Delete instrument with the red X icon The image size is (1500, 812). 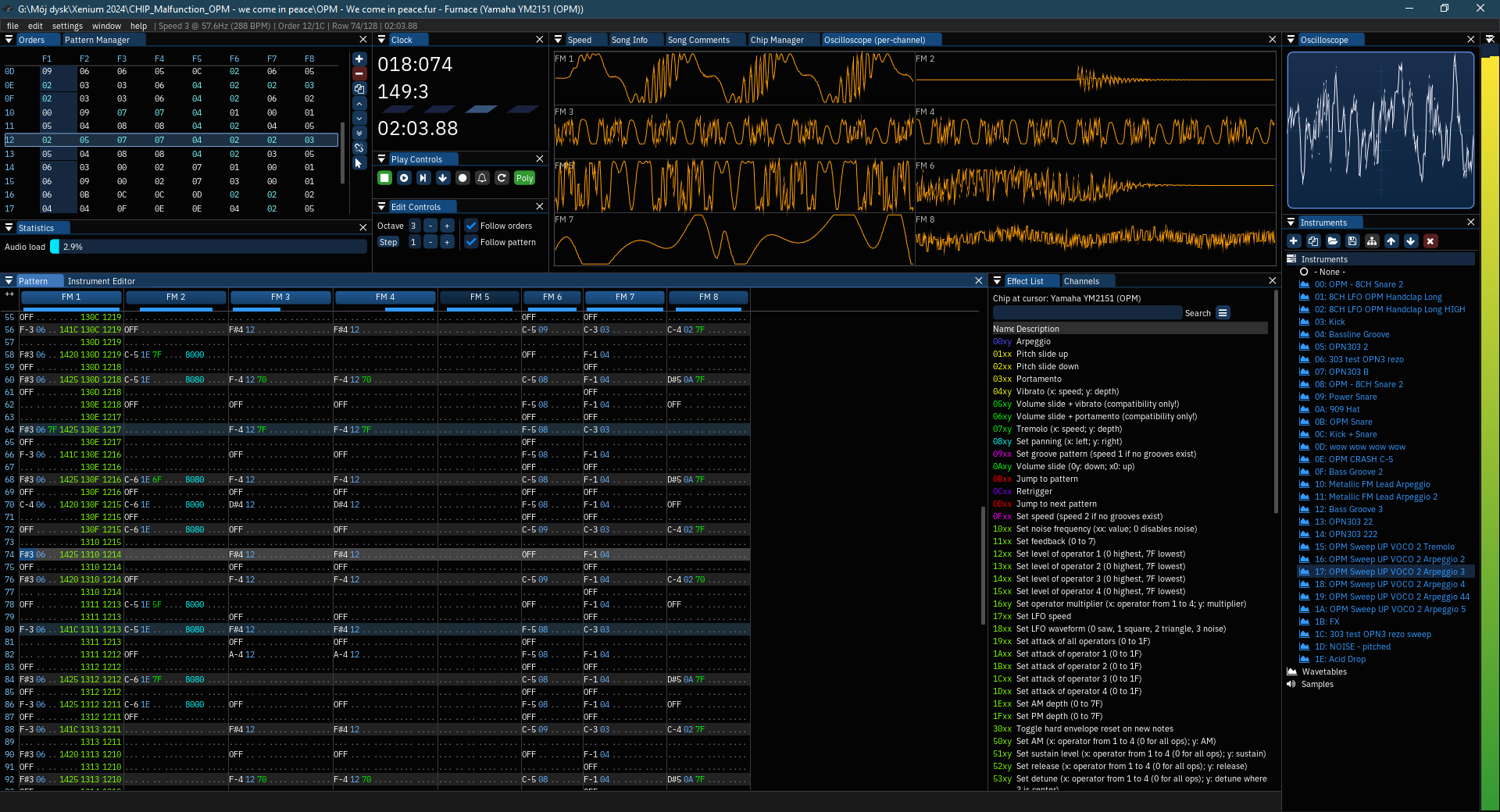click(x=1430, y=241)
